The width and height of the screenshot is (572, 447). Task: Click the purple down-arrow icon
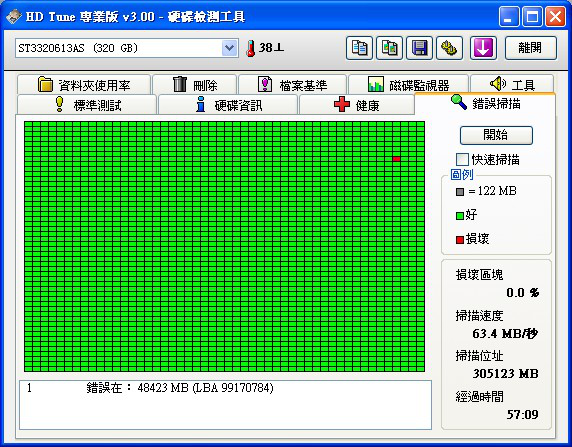tap(483, 48)
